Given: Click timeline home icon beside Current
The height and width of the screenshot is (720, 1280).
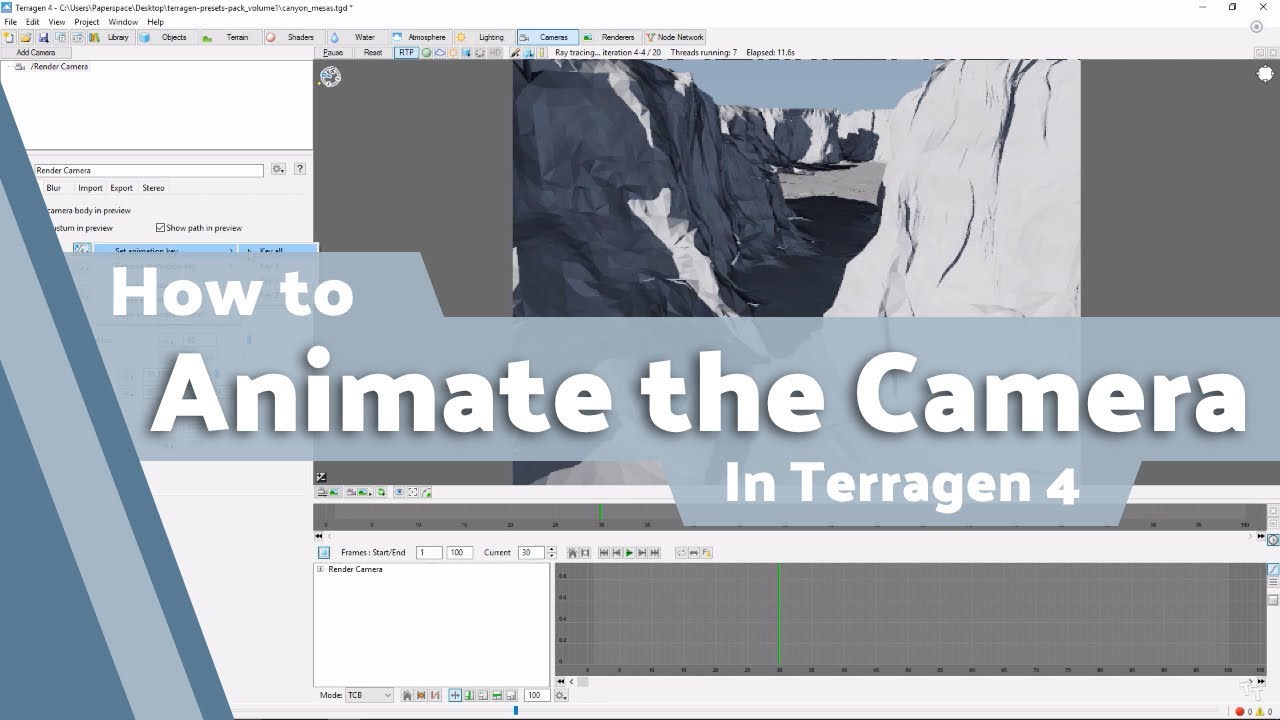Looking at the screenshot, I should 573,552.
